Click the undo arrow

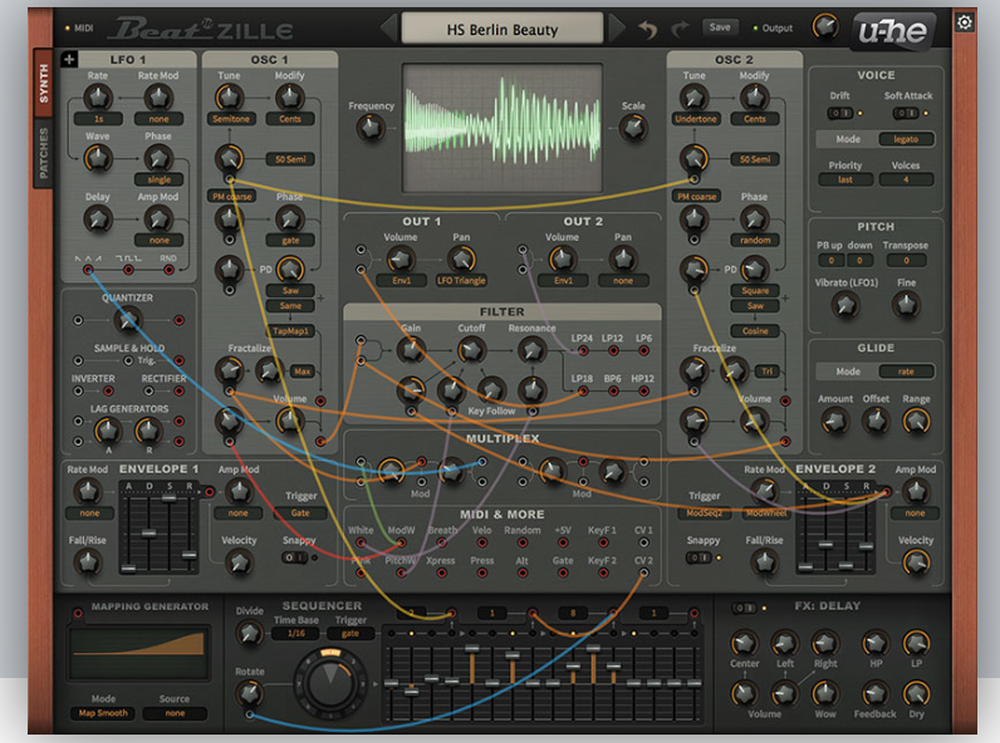pos(648,29)
